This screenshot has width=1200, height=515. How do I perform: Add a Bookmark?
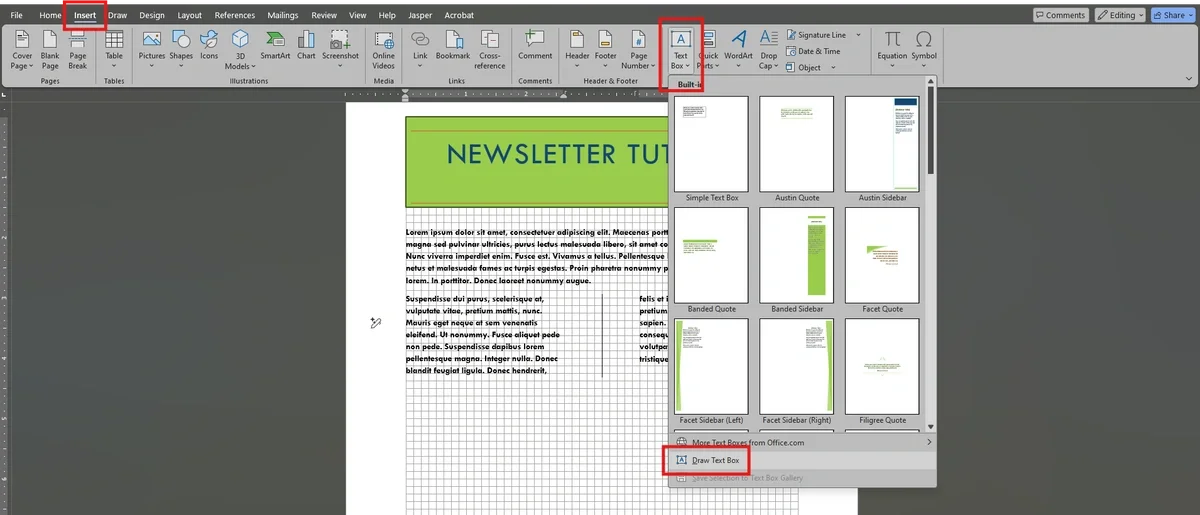pos(453,45)
